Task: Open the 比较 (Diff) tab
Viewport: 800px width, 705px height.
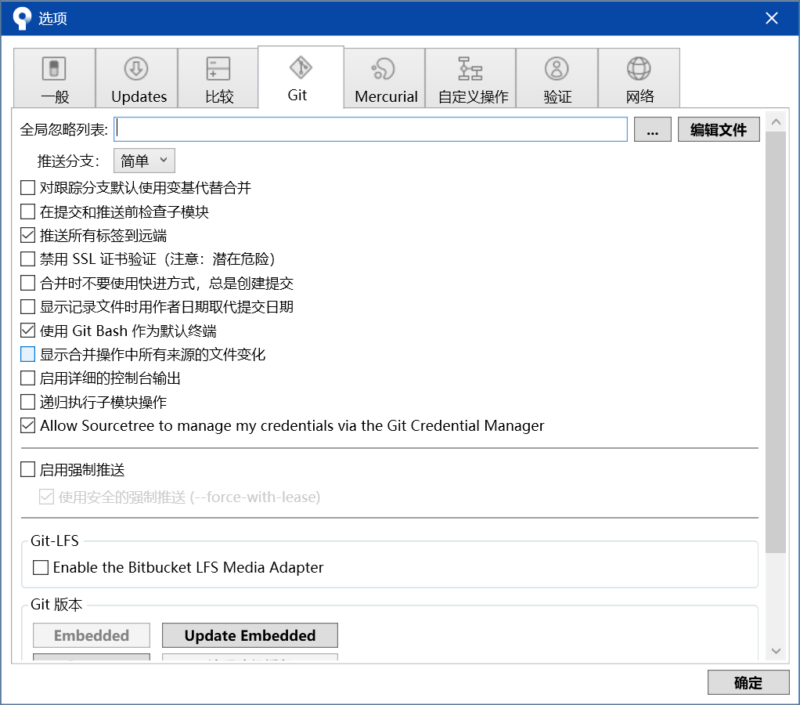Action: click(218, 78)
